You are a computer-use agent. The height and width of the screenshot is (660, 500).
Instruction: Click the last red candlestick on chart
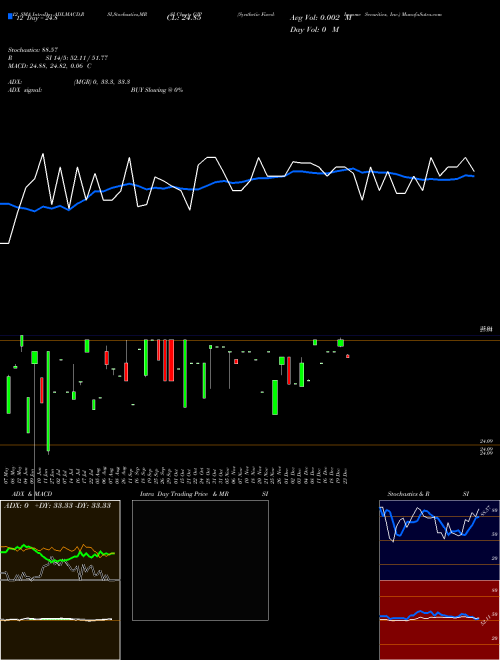348,356
